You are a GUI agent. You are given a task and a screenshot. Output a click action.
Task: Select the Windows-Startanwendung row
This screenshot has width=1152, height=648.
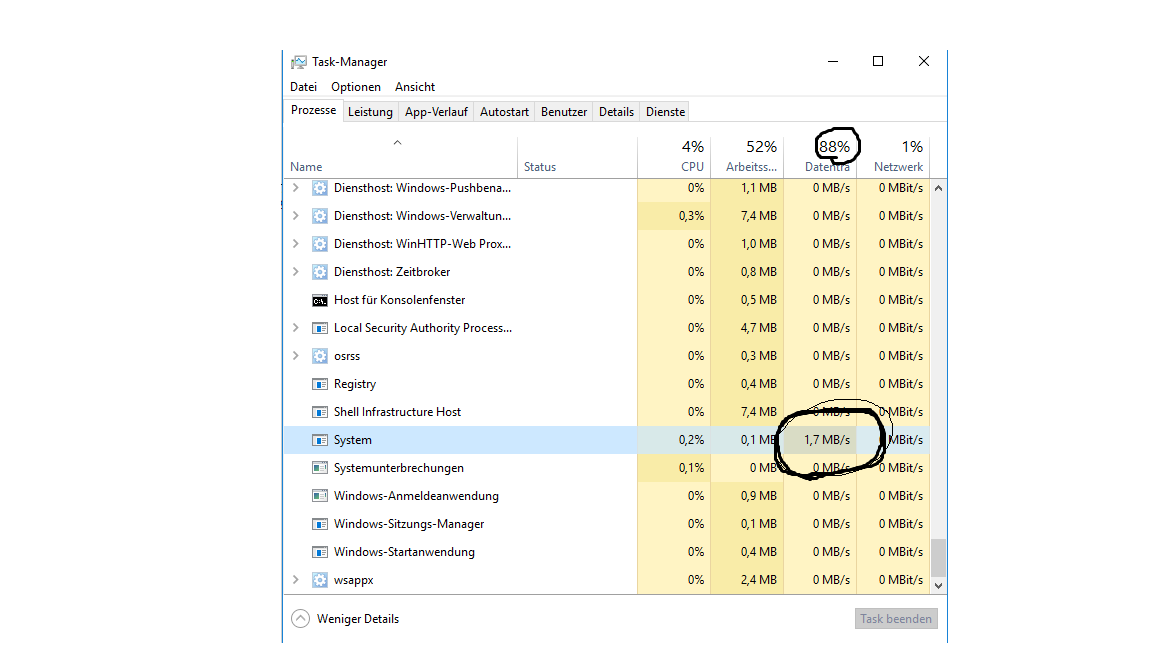pyautogui.click(x=607, y=552)
